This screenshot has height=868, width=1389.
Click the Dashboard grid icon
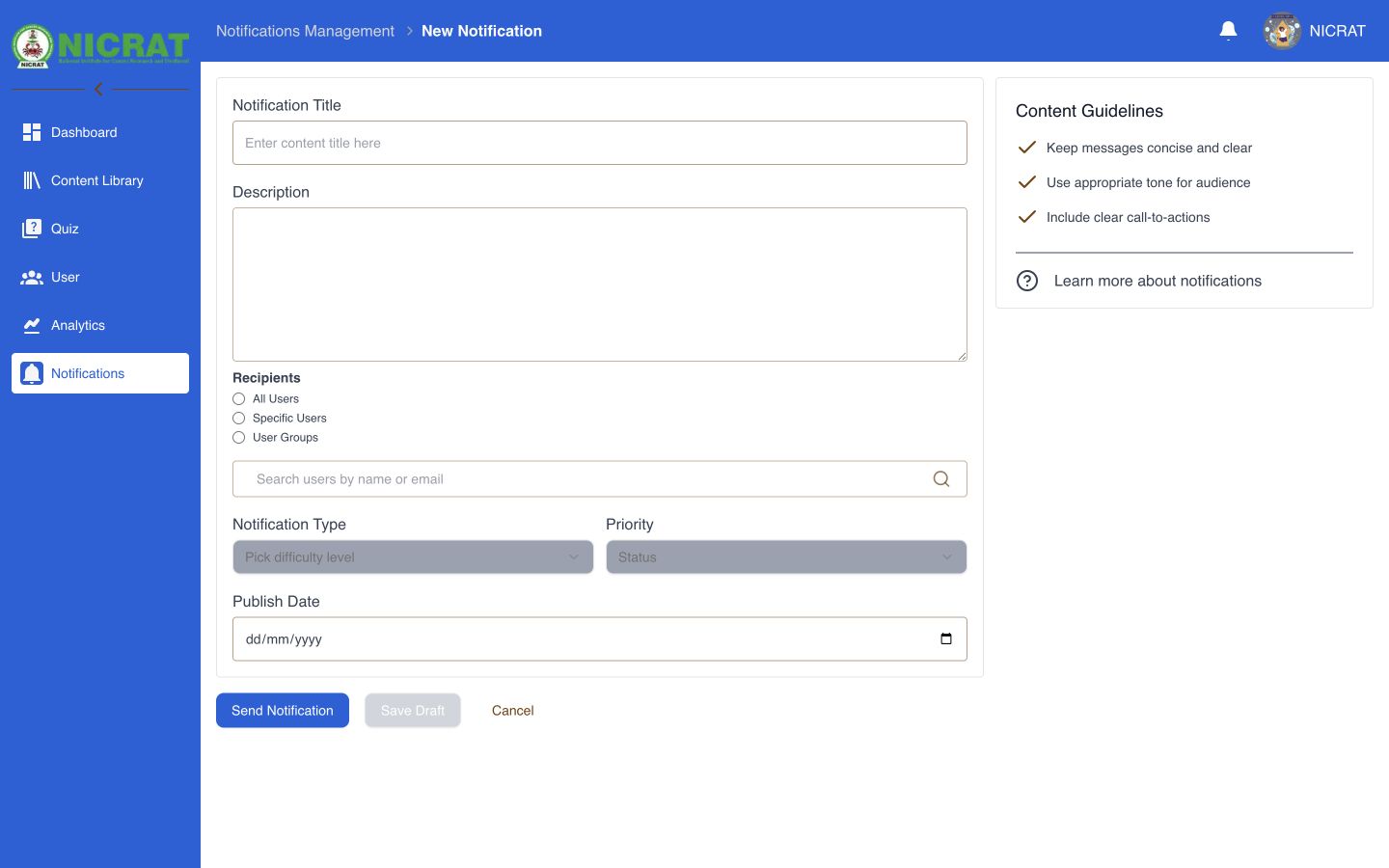(32, 132)
